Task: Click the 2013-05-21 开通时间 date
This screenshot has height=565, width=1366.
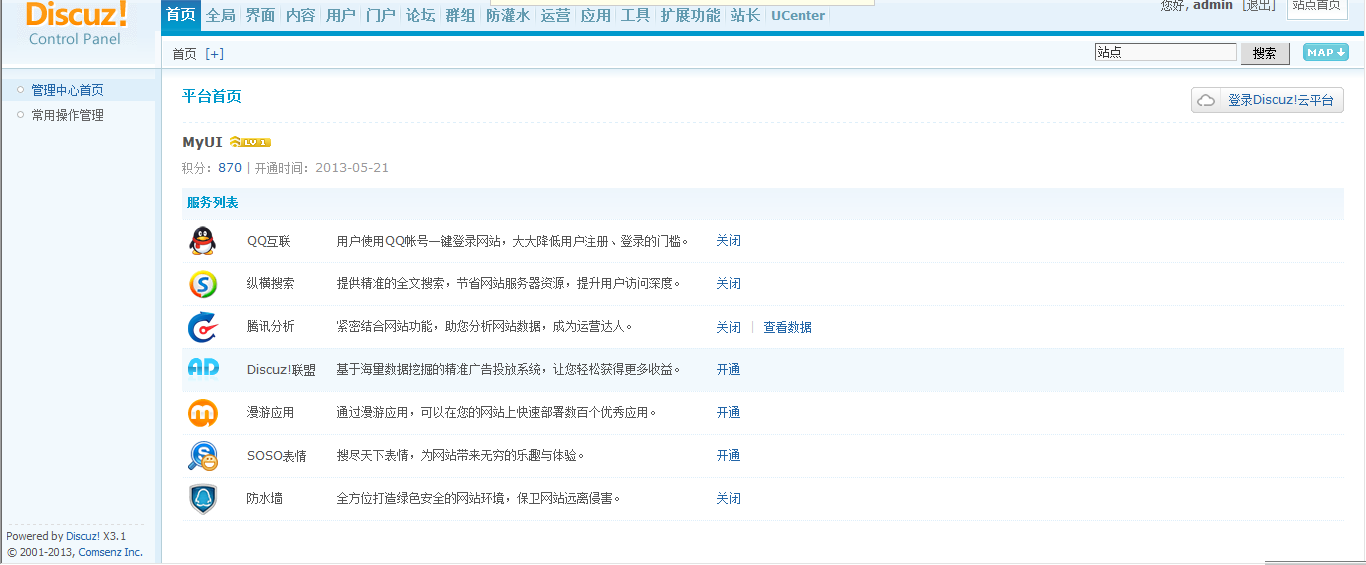Action: 352,168
